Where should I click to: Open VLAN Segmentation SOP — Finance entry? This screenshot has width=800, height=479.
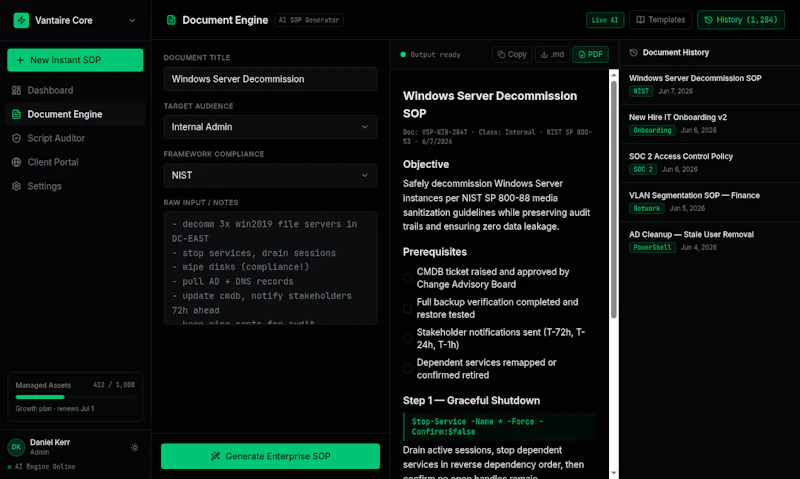coord(710,202)
